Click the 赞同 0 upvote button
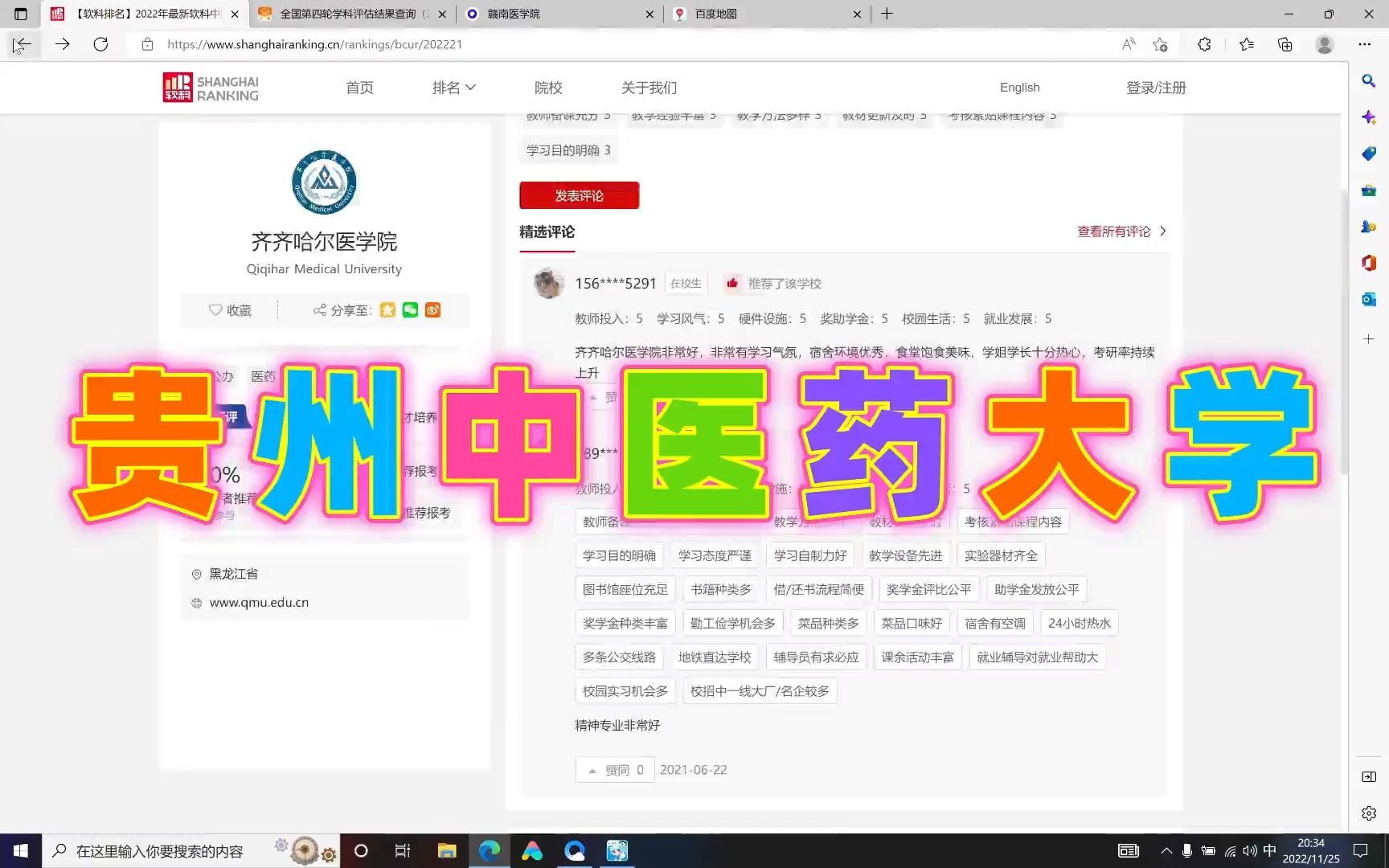This screenshot has width=1389, height=868. 615,770
